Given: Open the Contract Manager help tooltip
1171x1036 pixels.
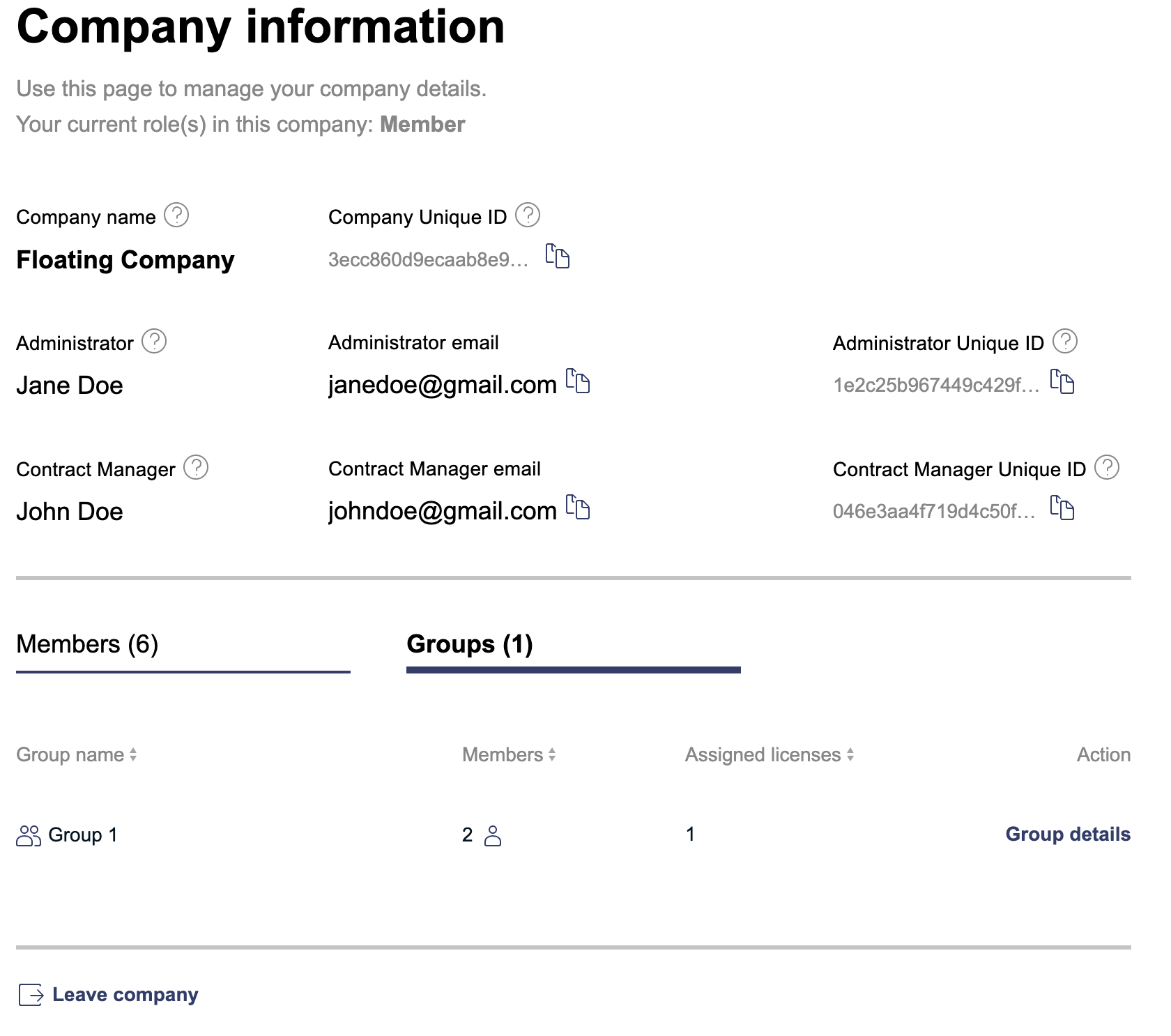Looking at the screenshot, I should click(197, 468).
